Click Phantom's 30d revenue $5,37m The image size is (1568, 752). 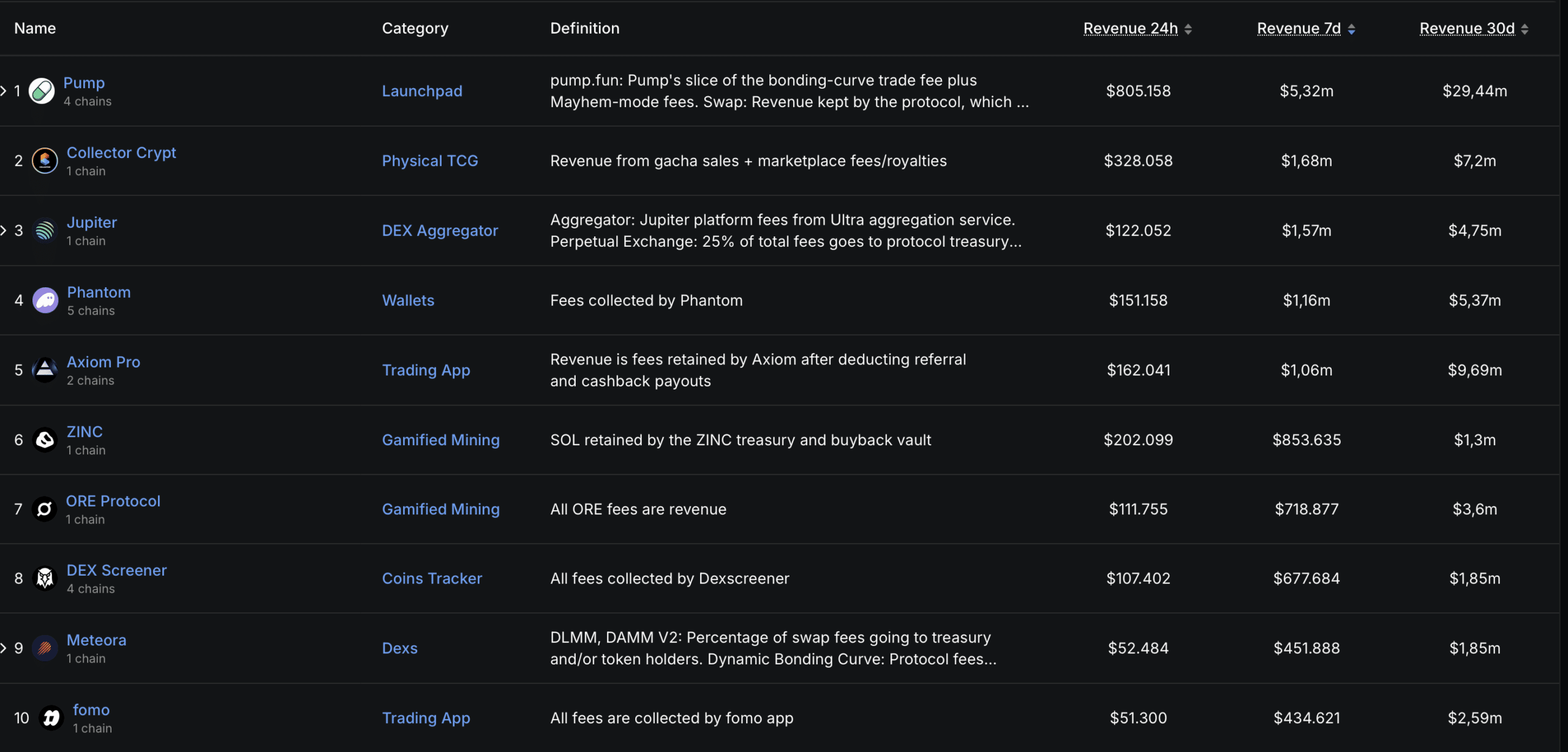click(1475, 301)
